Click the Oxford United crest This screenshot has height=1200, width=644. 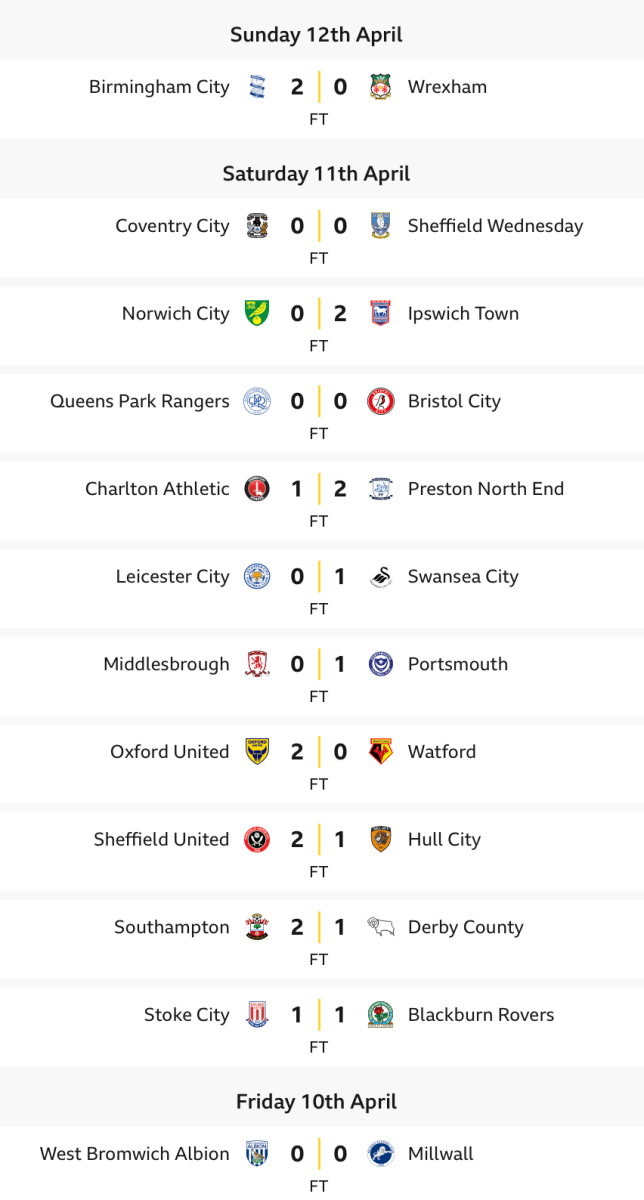(258, 752)
